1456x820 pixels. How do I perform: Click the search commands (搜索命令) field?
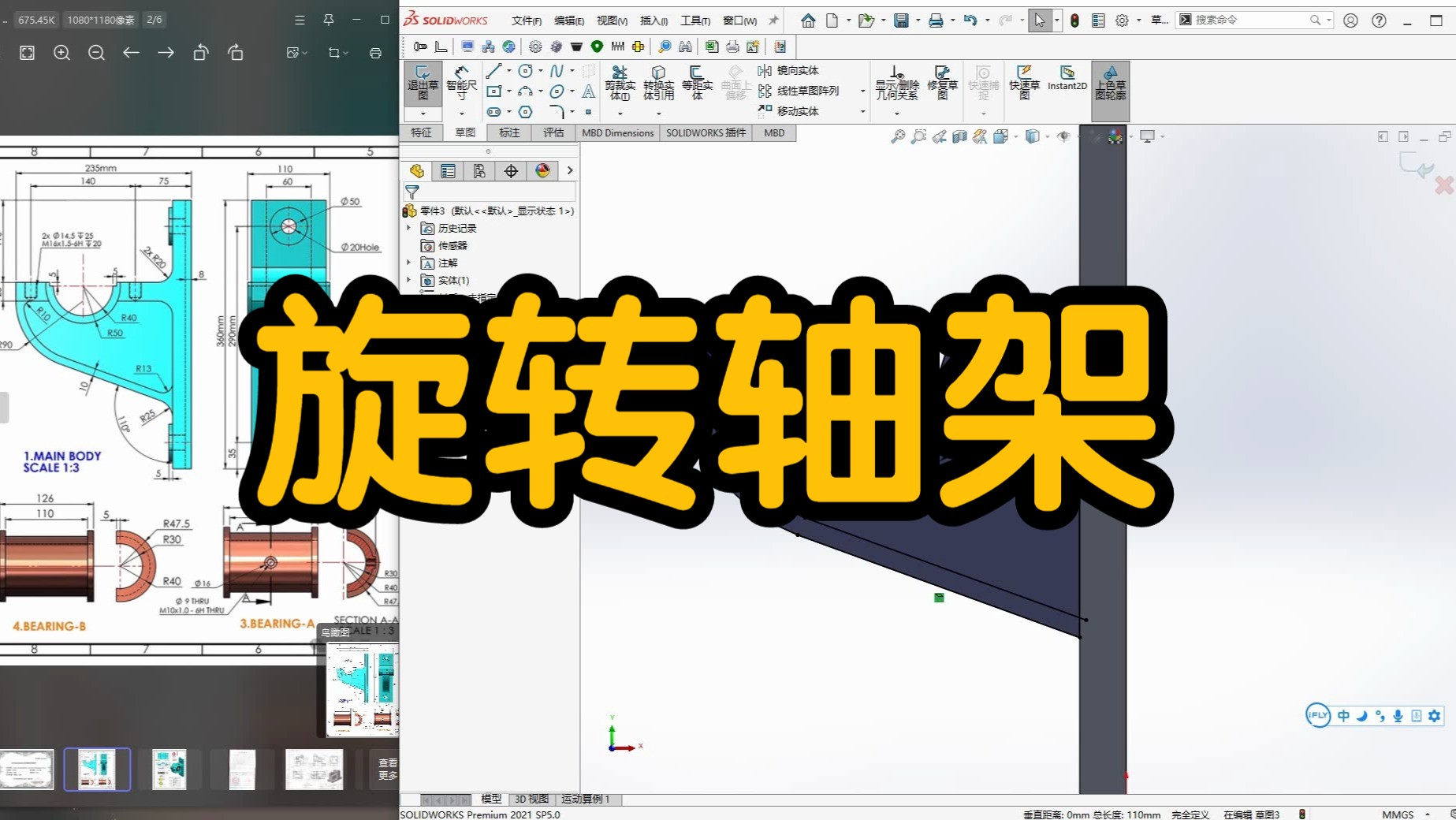click(1253, 20)
